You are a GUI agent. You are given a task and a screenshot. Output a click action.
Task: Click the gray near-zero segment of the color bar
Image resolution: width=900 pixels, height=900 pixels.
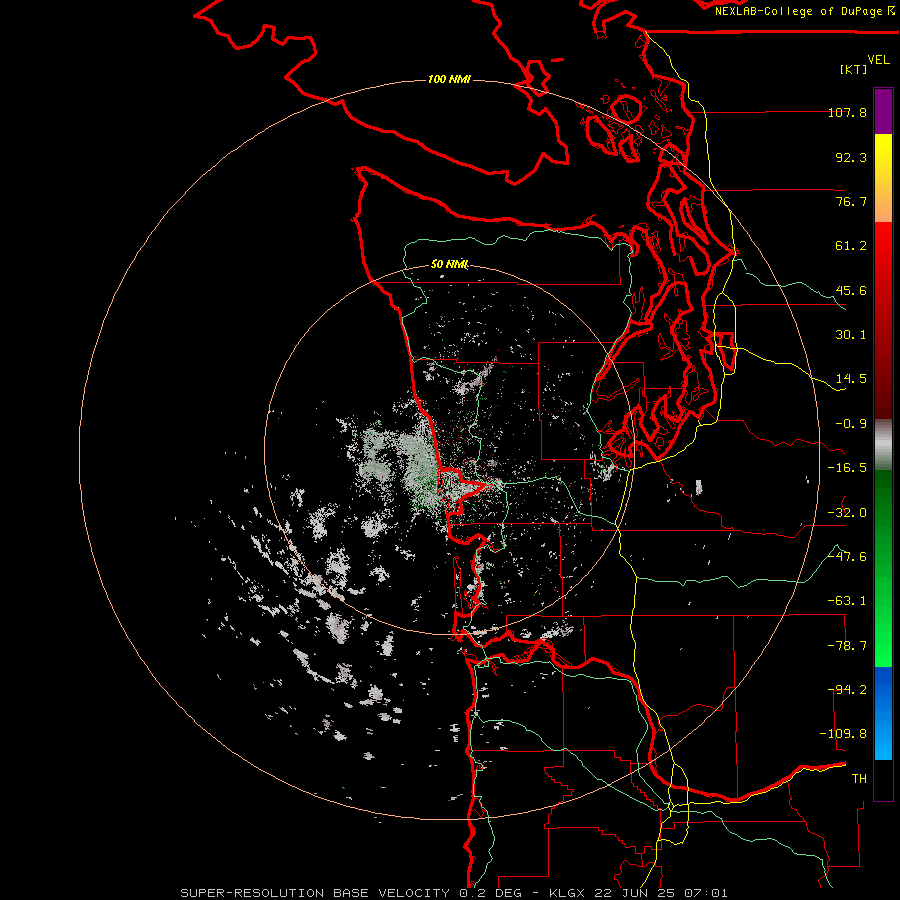point(883,445)
